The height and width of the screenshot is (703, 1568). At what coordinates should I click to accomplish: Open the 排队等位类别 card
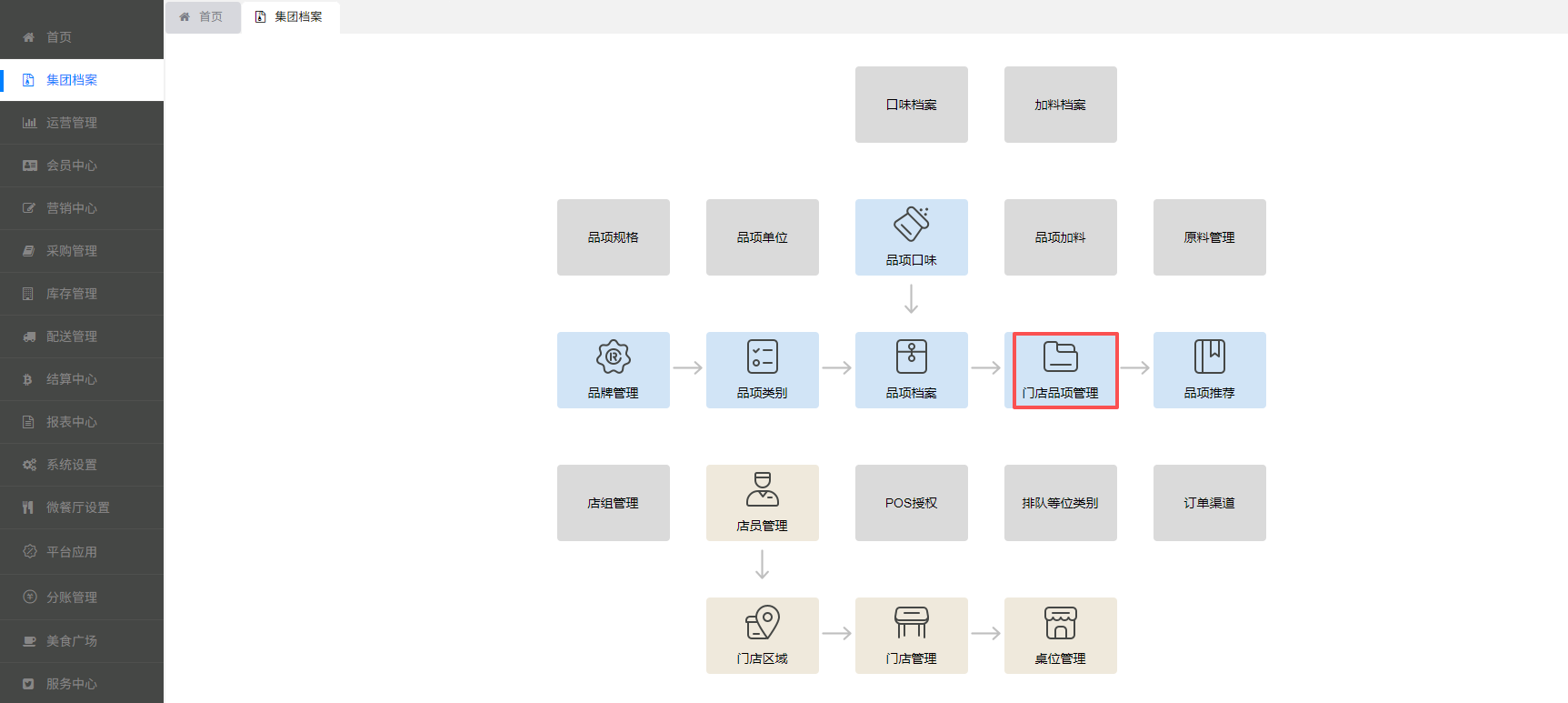click(1061, 503)
